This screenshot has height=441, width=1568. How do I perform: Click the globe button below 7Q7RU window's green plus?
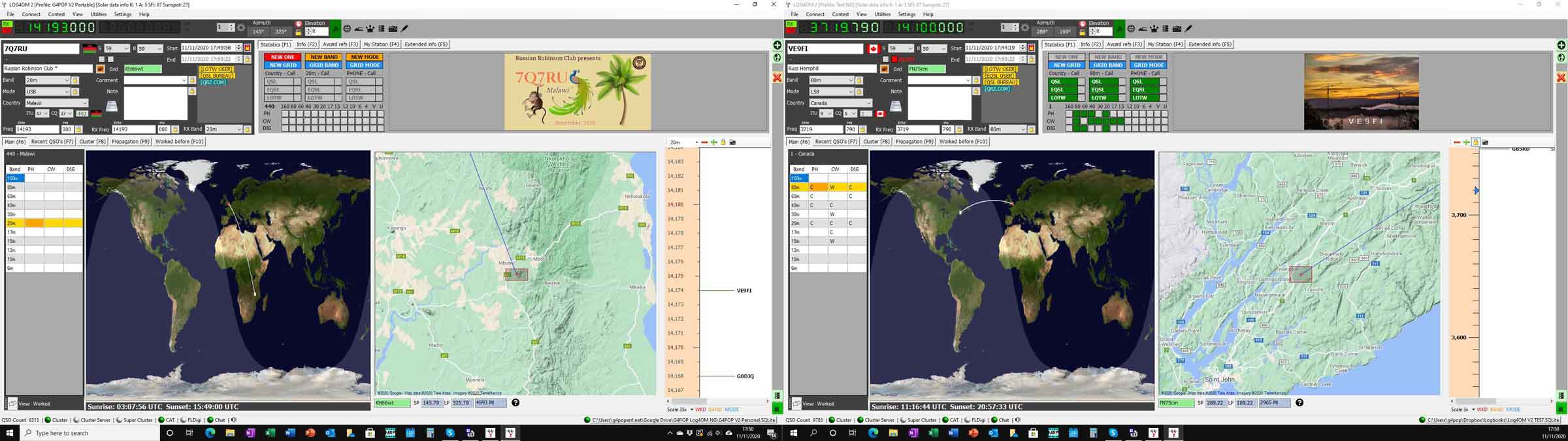(777, 57)
